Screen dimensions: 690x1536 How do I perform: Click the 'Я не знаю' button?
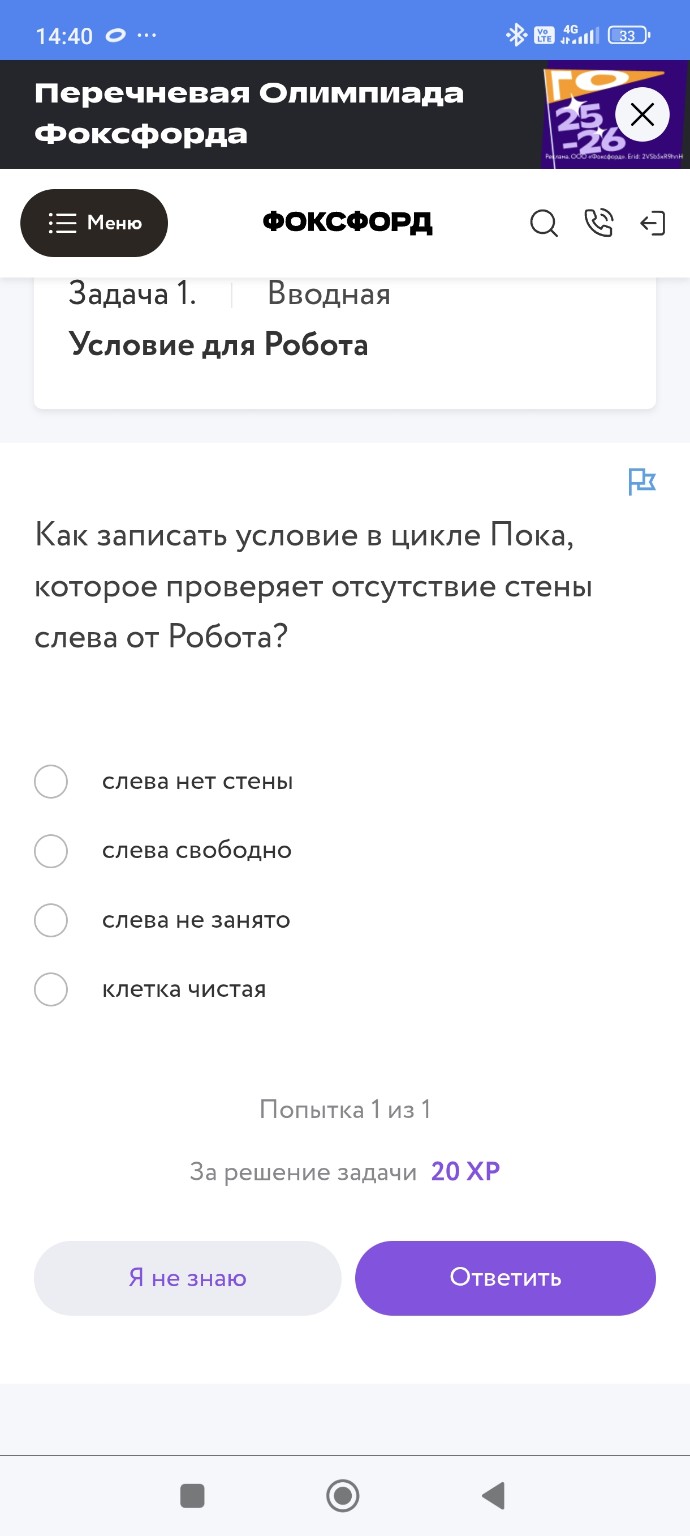tap(187, 1277)
